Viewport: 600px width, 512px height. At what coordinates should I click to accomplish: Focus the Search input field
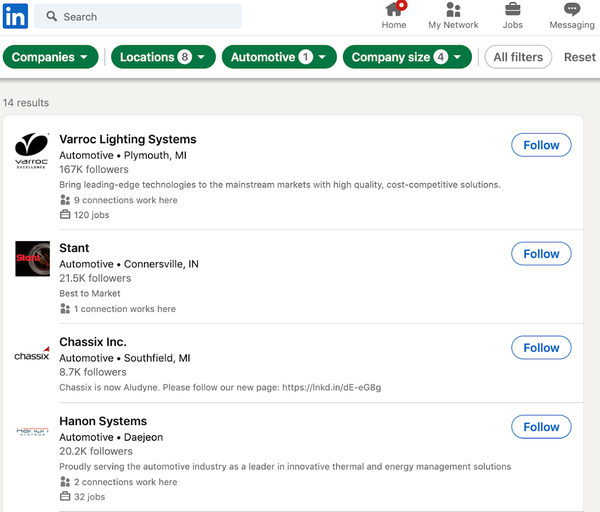138,16
